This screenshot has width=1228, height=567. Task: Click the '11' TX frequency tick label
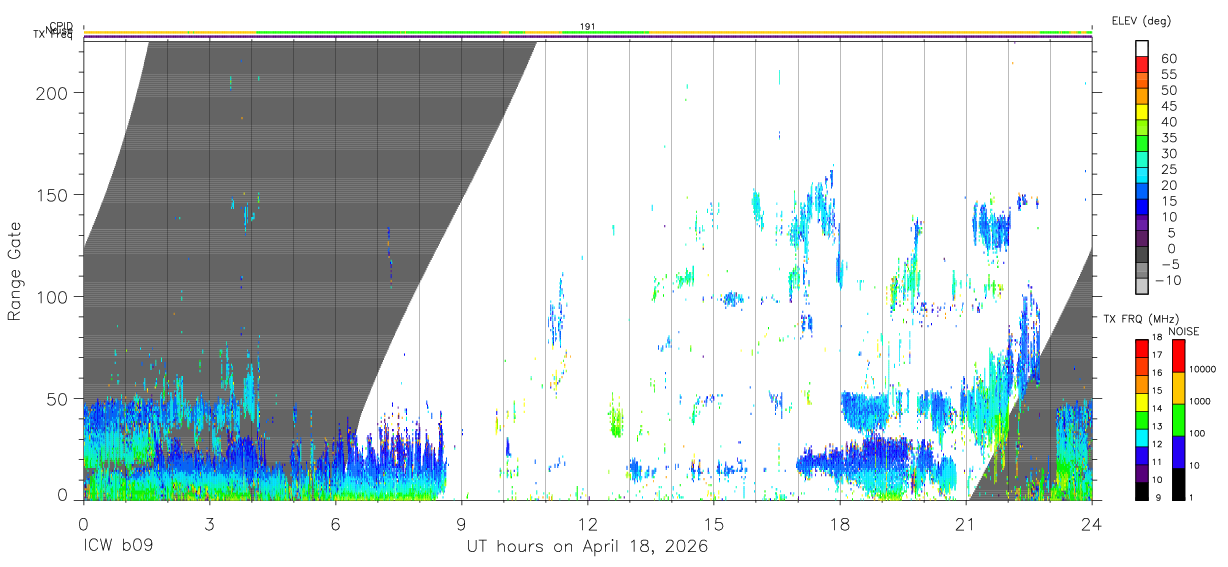pos(1159,463)
